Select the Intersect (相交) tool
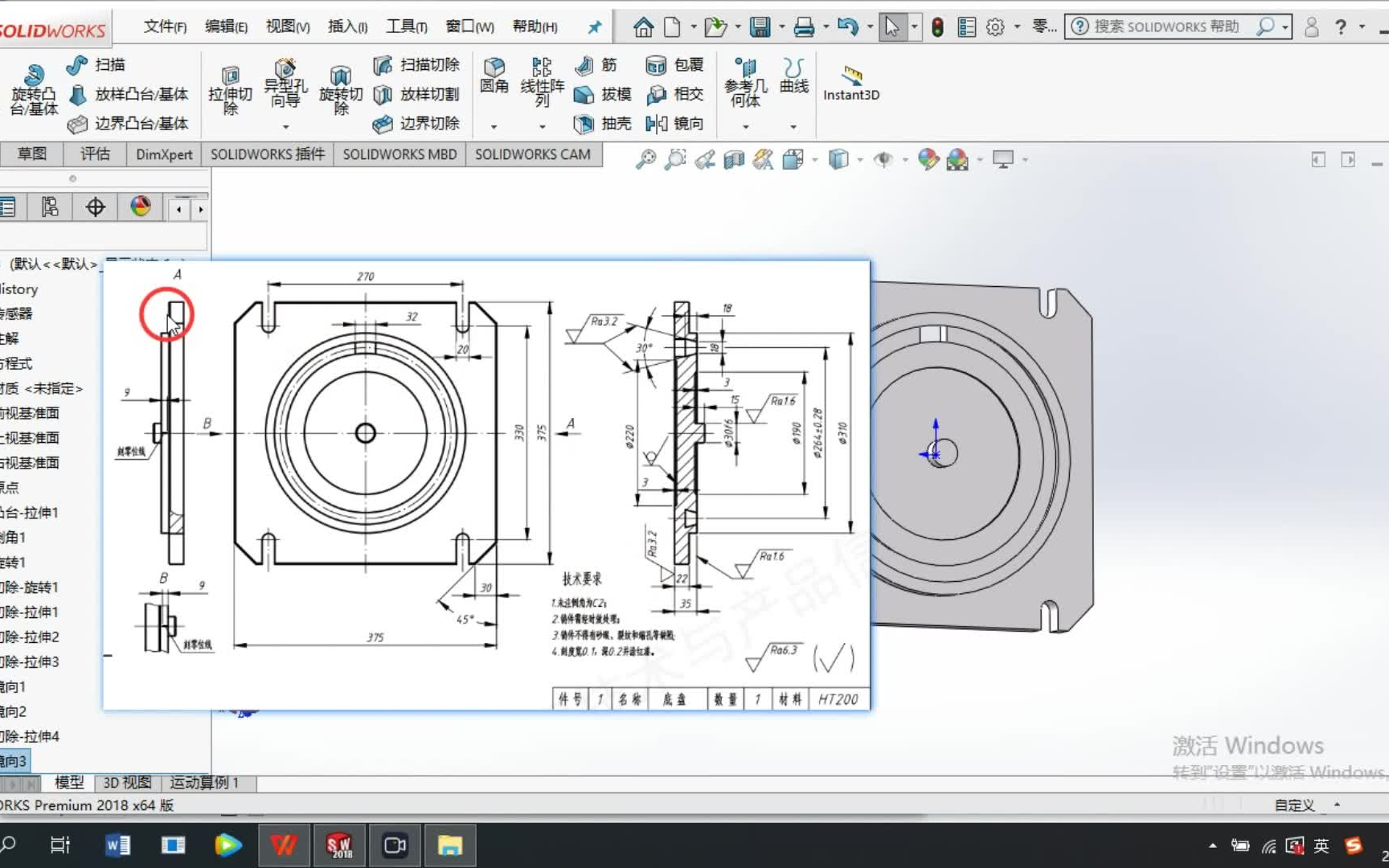 click(675, 94)
